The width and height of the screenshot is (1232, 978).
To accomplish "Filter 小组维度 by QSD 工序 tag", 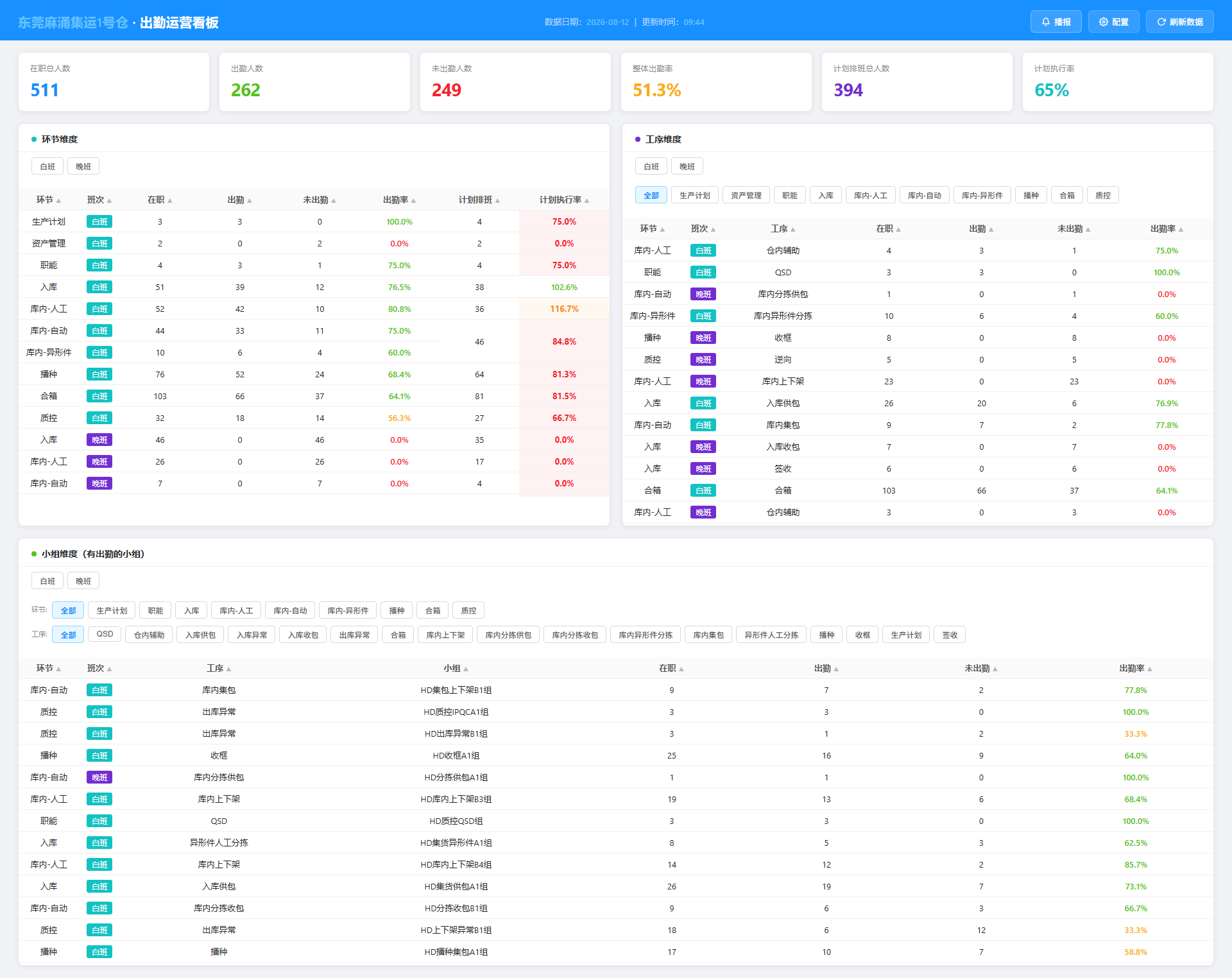I will click(105, 635).
